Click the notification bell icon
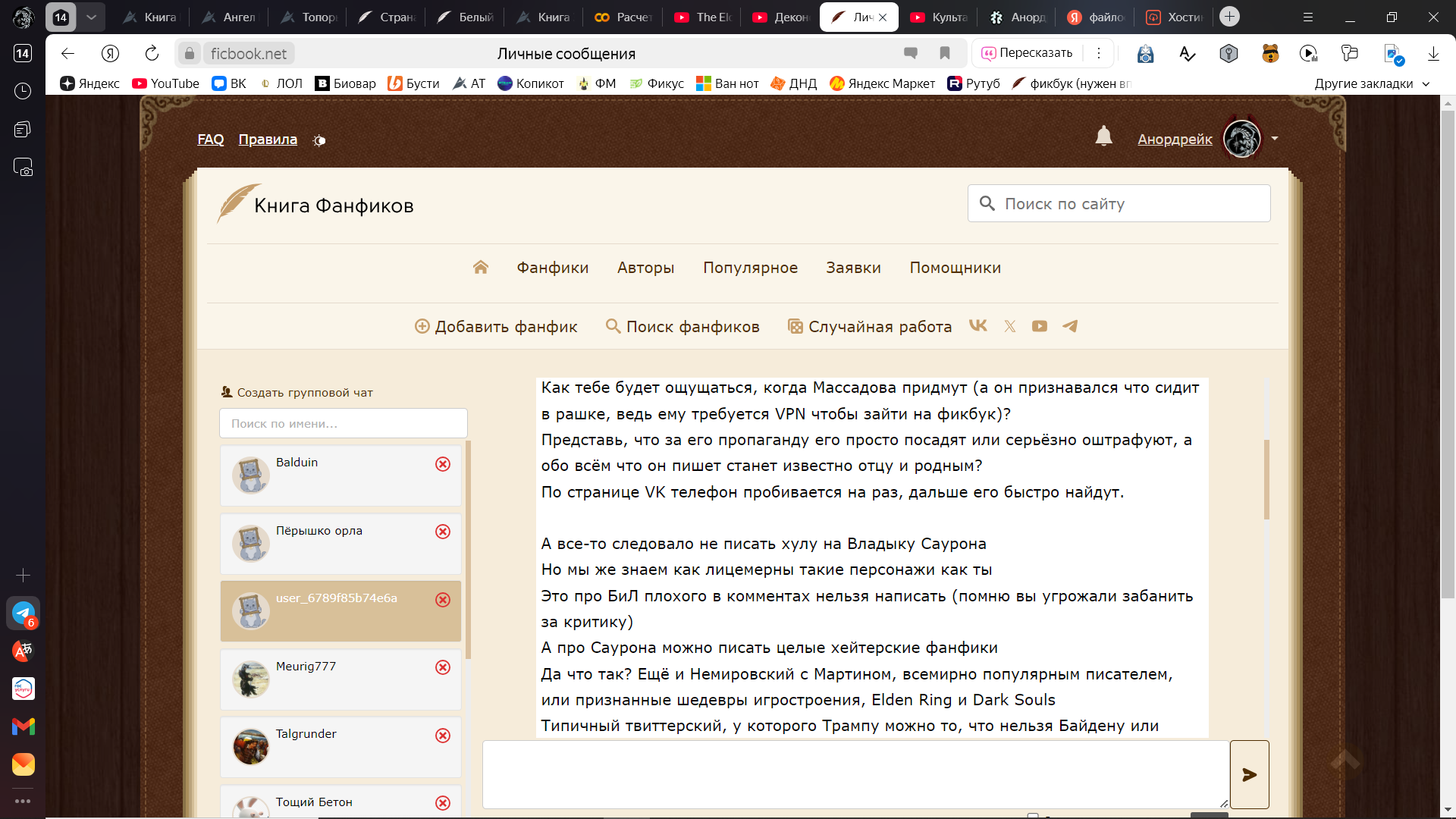This screenshot has height=819, width=1456. tap(1103, 136)
